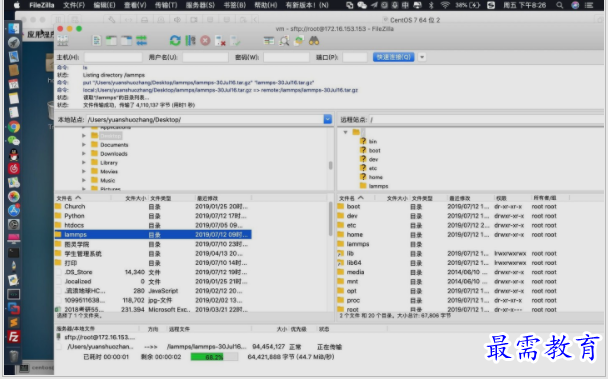The width and height of the screenshot is (608, 379).
Task: Toggle message log display icon
Action: [97, 41]
